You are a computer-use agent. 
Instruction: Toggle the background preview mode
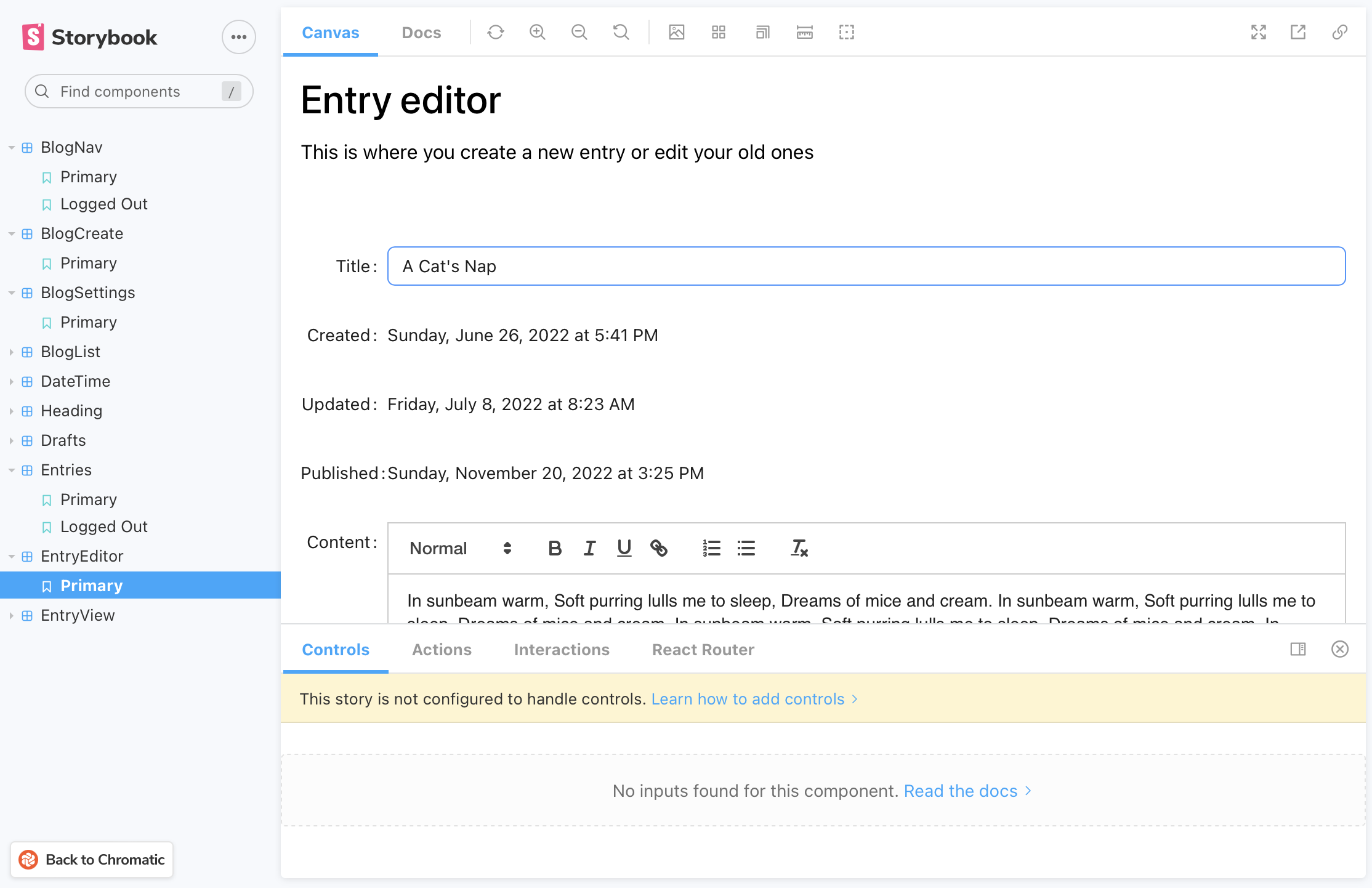tap(676, 32)
